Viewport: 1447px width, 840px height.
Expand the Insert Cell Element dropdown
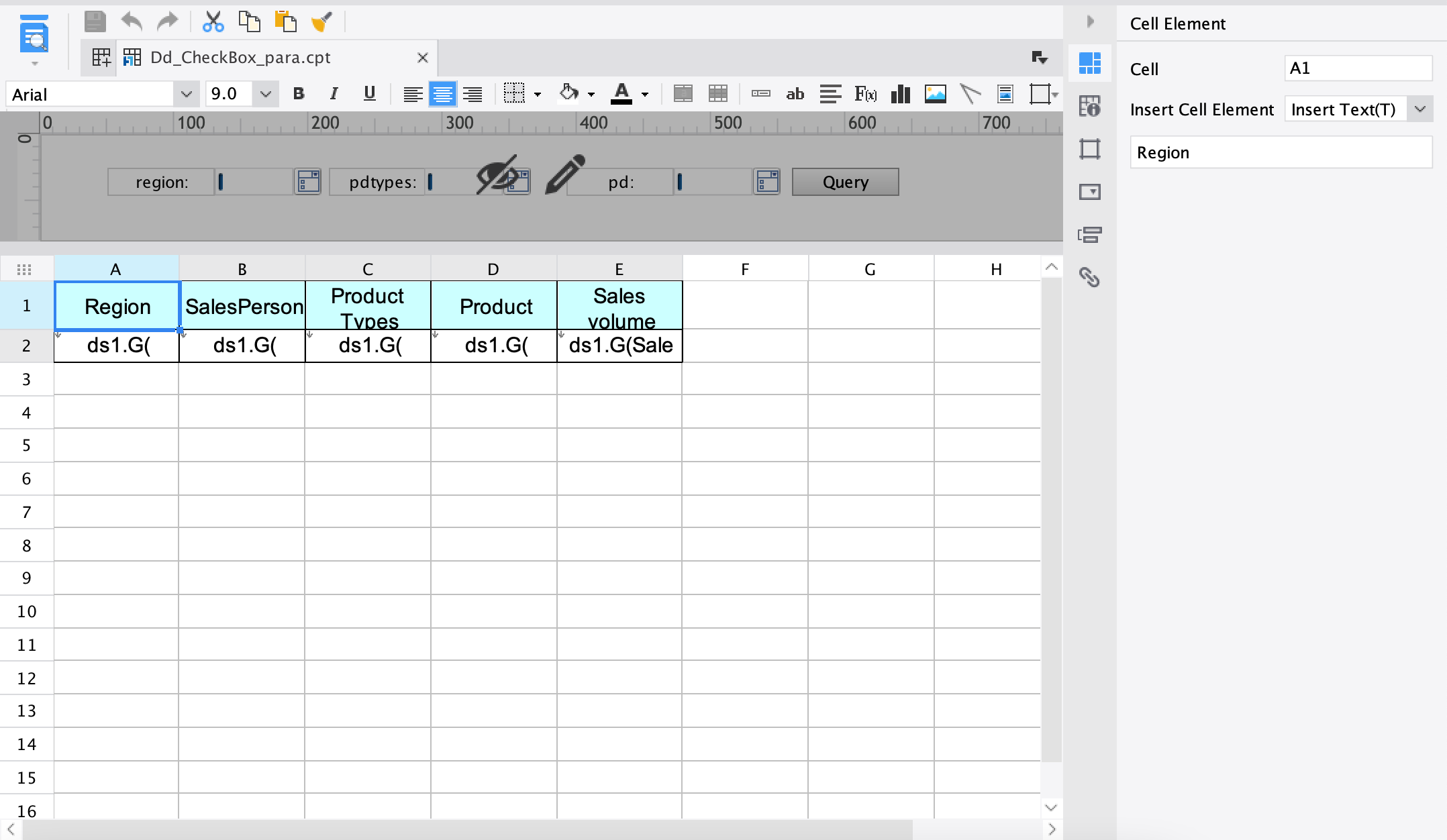click(1419, 109)
